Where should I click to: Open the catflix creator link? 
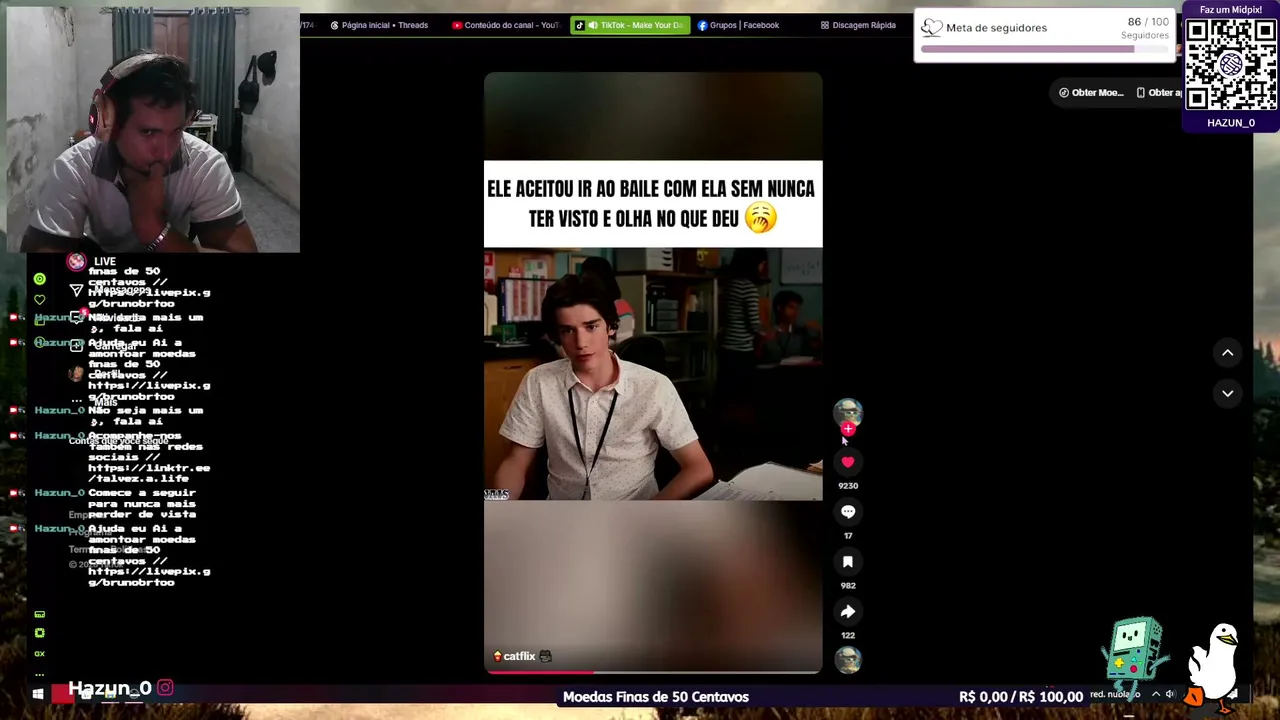519,656
